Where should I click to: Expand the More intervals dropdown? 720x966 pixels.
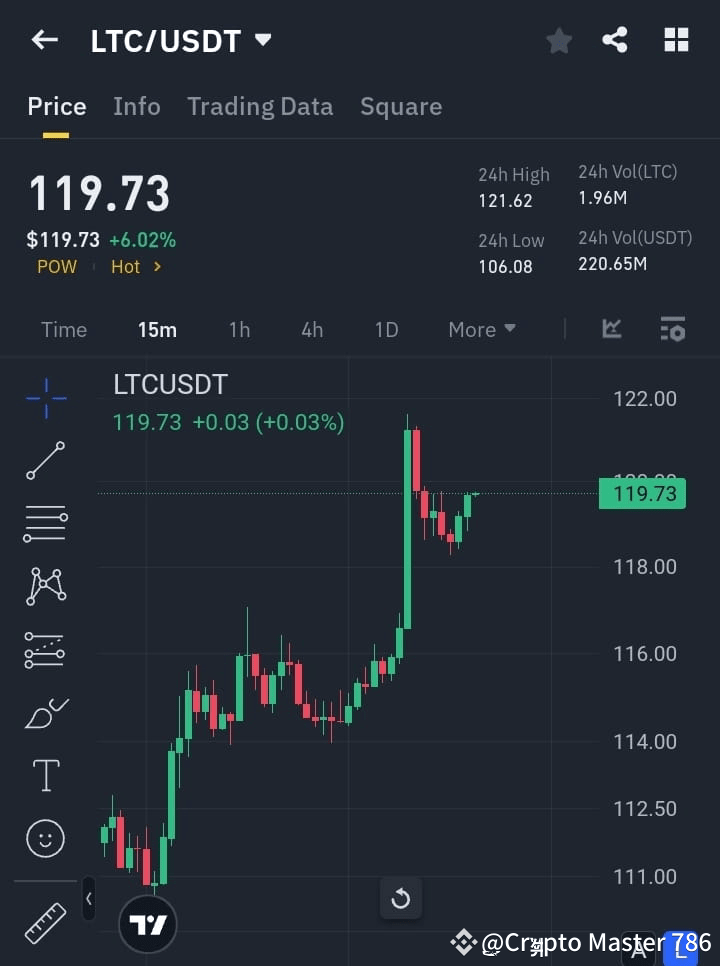coord(482,330)
